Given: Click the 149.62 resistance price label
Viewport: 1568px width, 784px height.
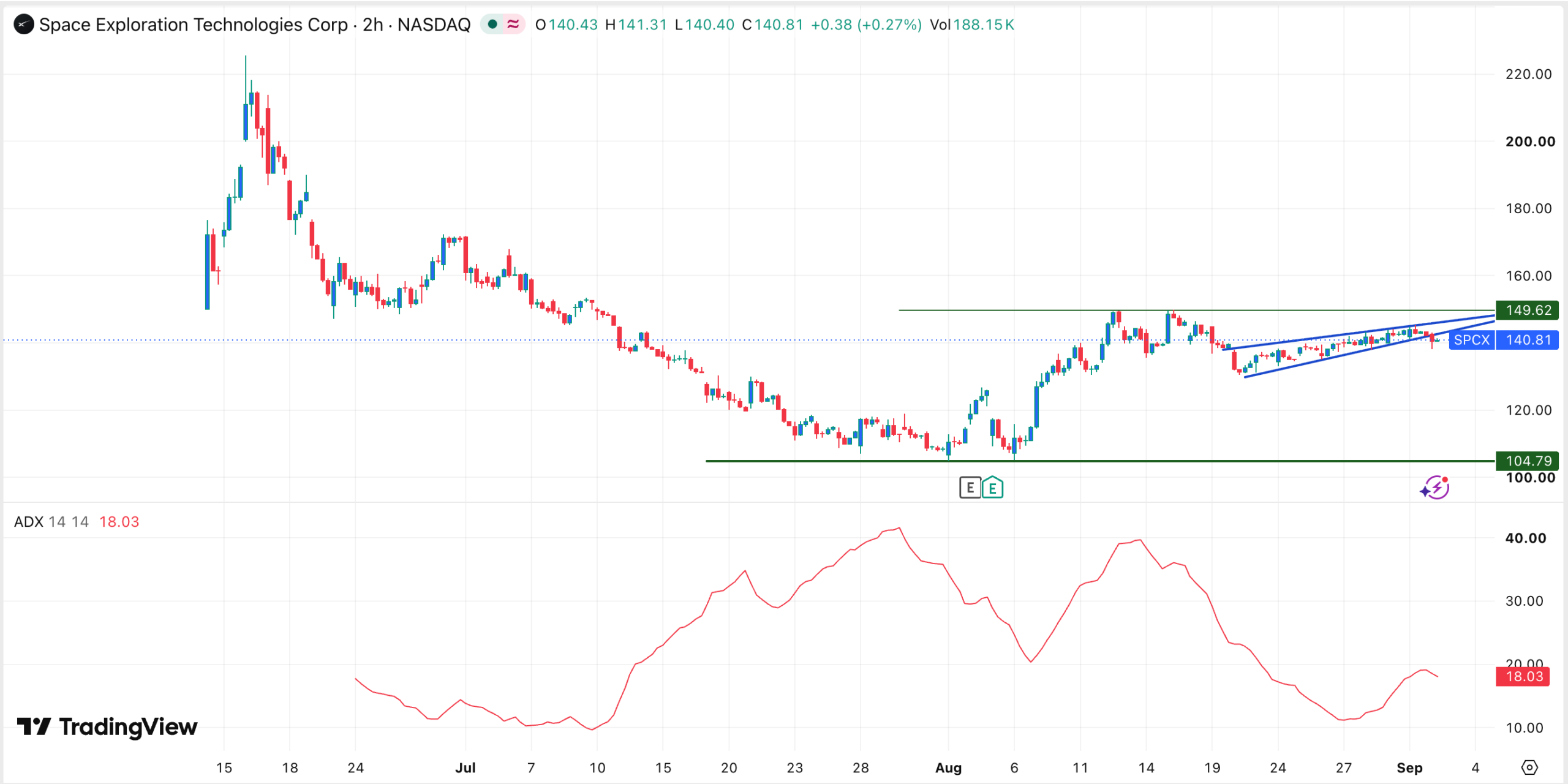Looking at the screenshot, I should (x=1528, y=310).
